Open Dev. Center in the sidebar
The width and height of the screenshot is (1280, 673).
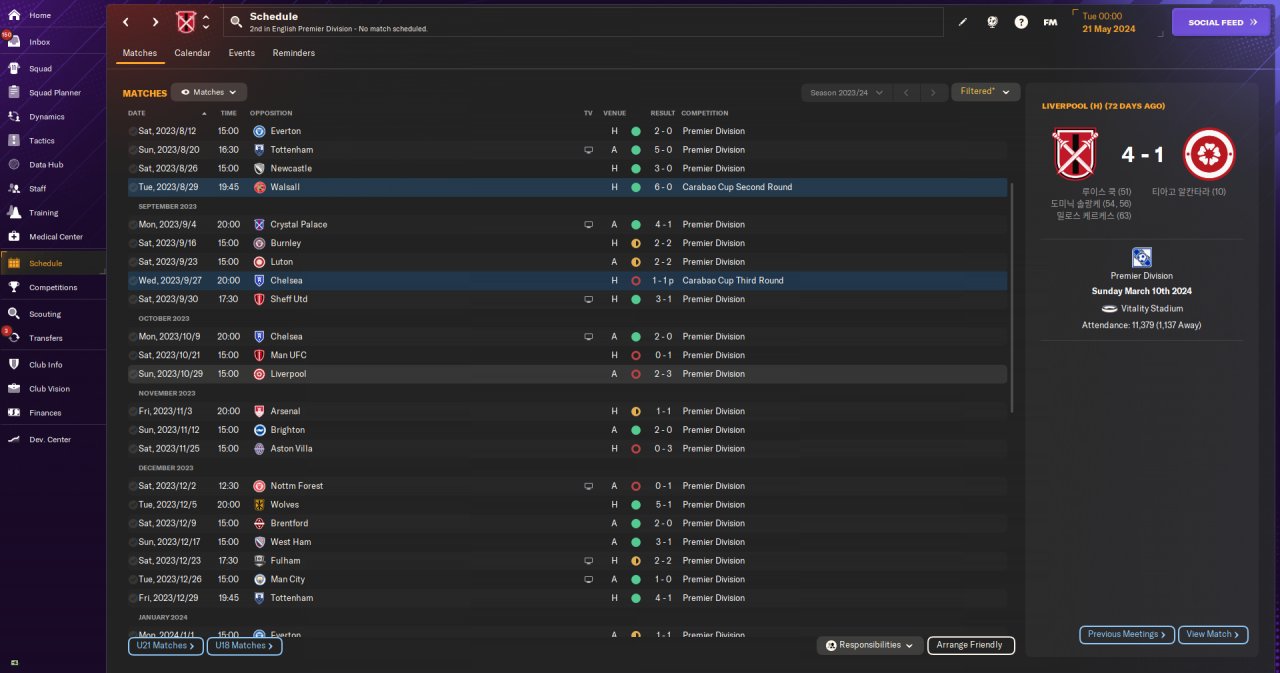53,440
